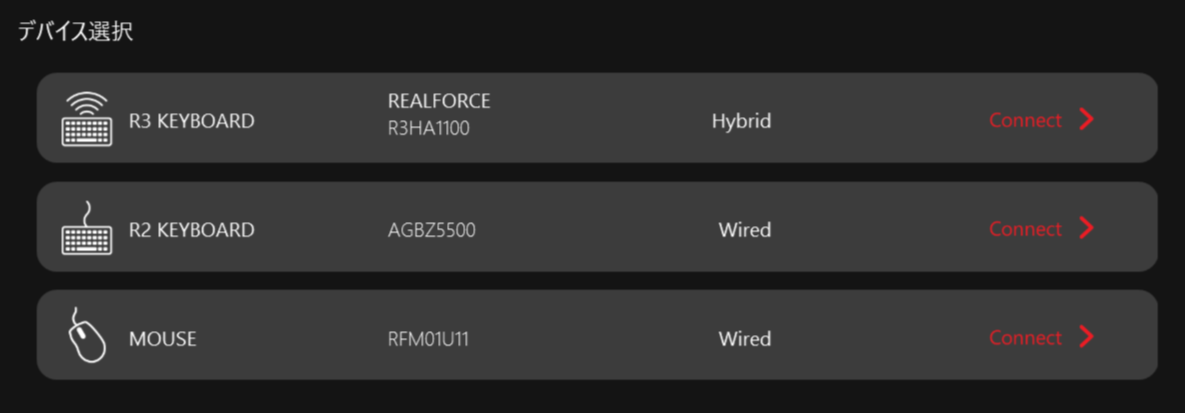This screenshot has width=1185, height=413.
Task: Click the wired R2 keyboard icon
Action: (87, 228)
